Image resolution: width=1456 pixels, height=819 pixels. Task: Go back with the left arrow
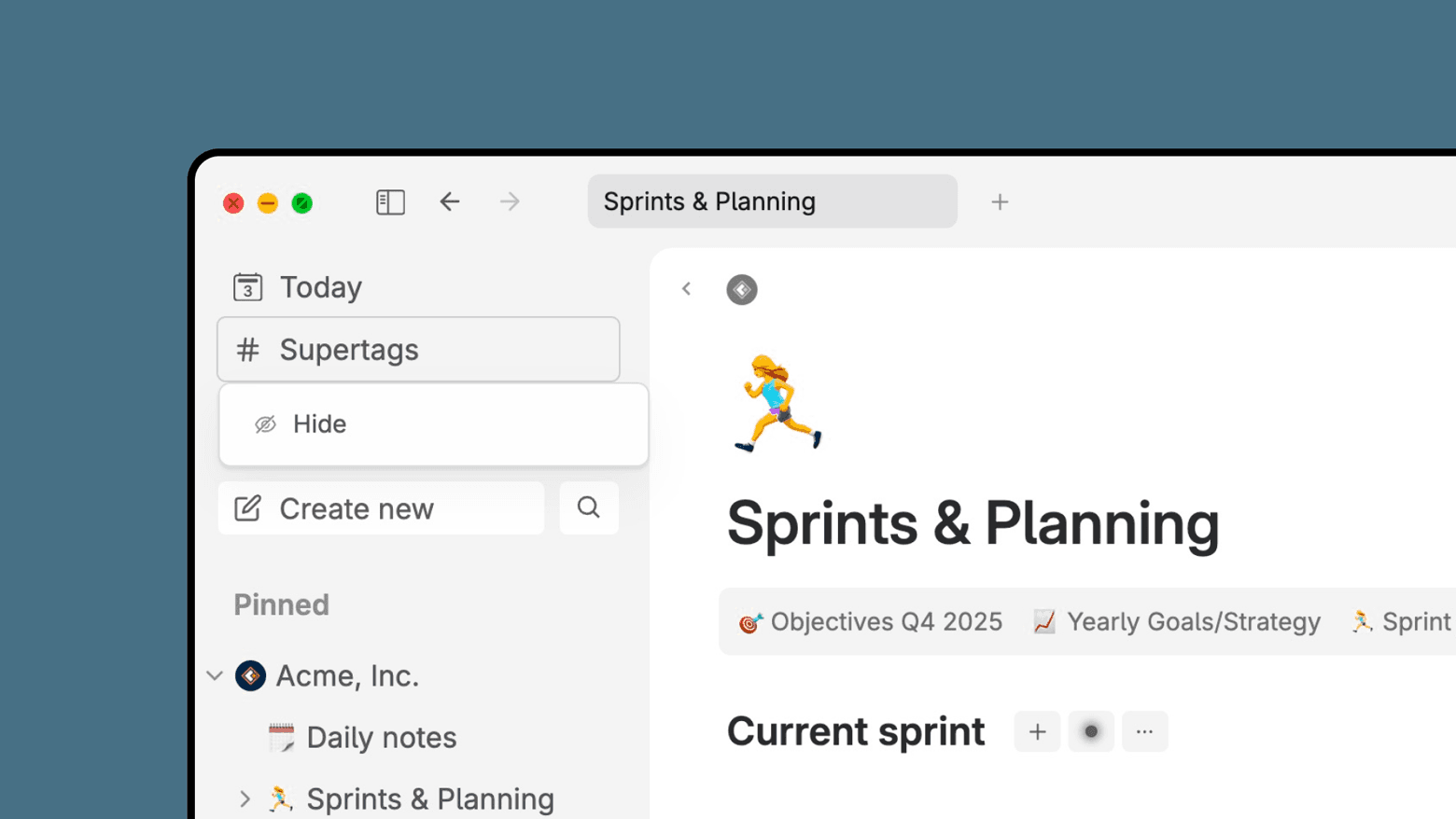click(450, 201)
